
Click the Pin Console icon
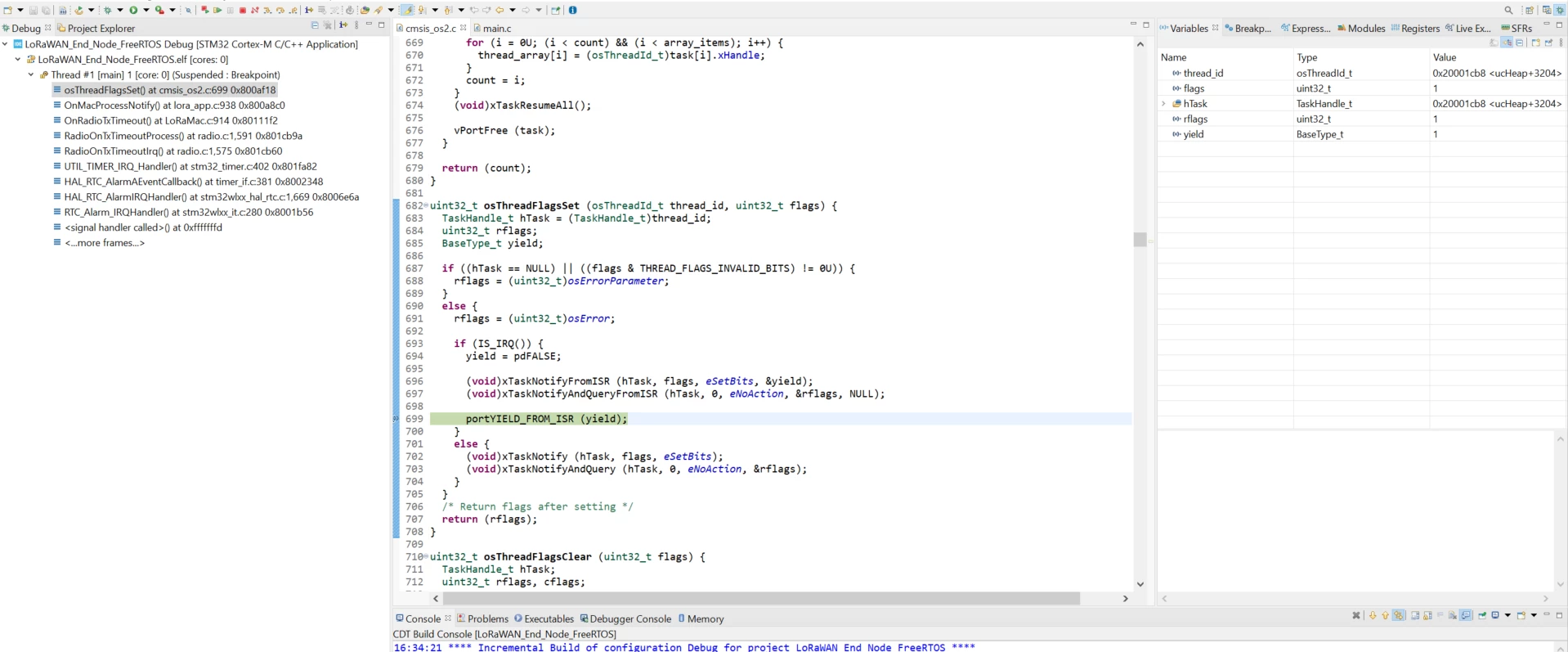tap(1481, 615)
